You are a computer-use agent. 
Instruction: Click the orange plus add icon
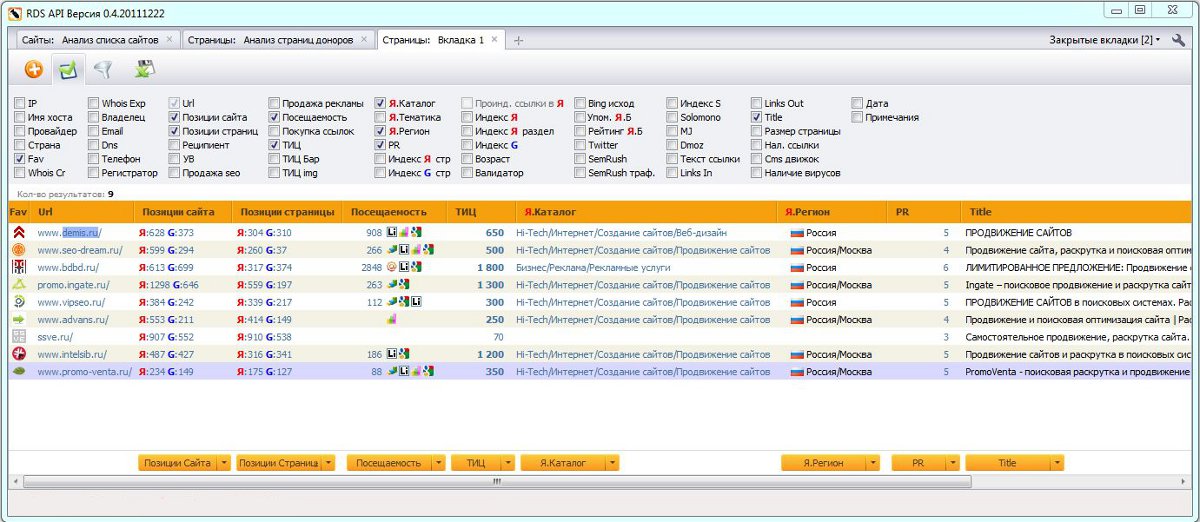click(x=34, y=70)
